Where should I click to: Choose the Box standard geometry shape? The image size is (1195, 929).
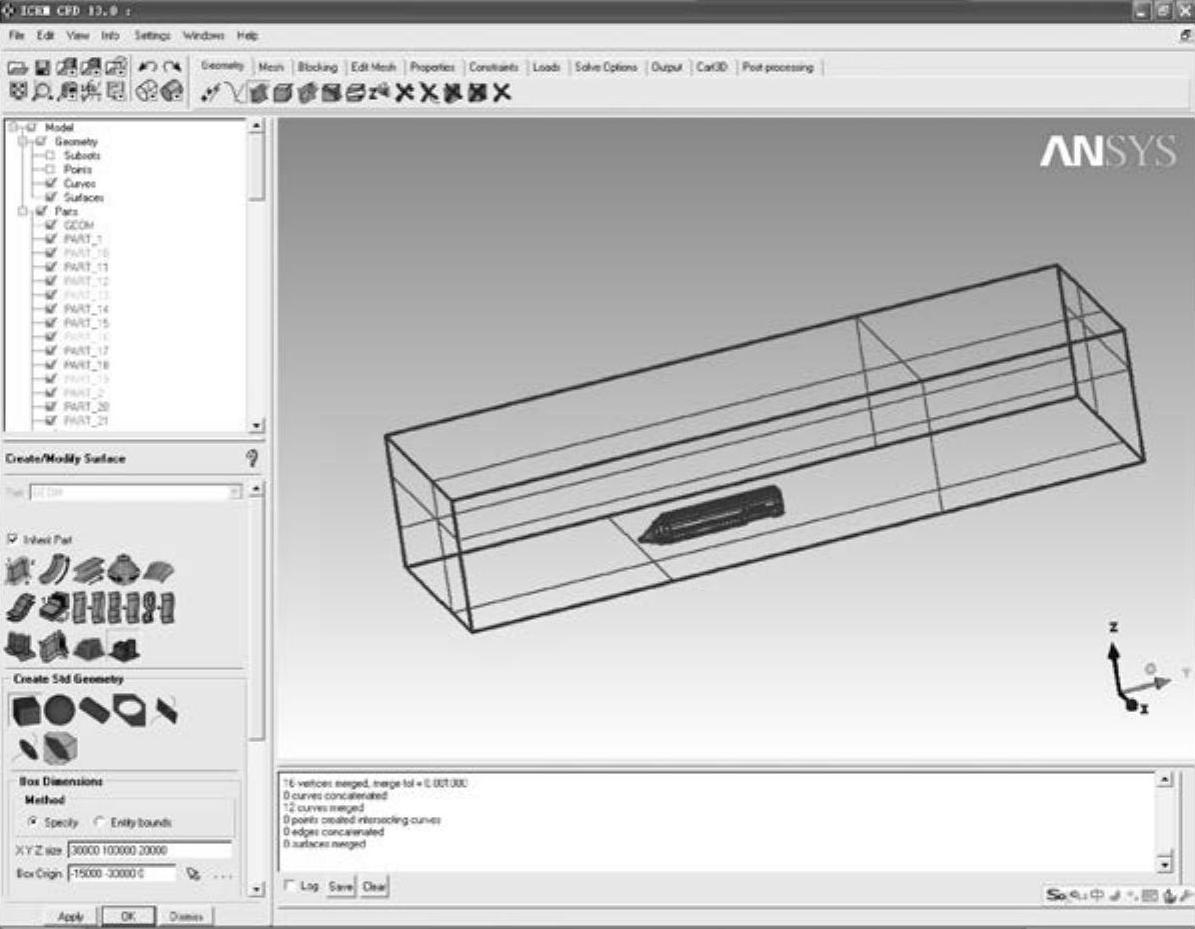point(25,710)
